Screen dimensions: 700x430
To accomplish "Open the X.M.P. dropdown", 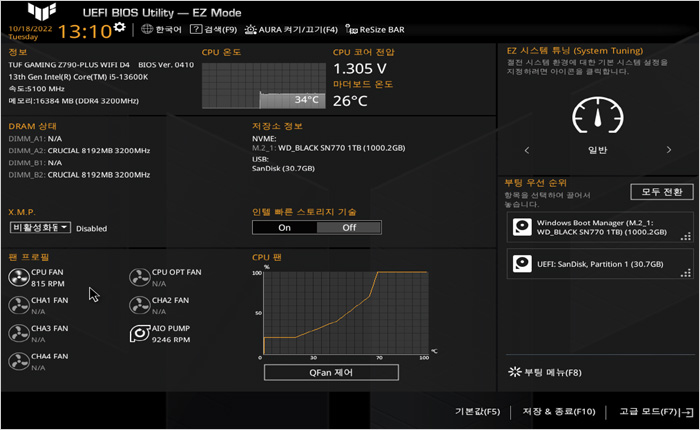I will tap(40, 228).
